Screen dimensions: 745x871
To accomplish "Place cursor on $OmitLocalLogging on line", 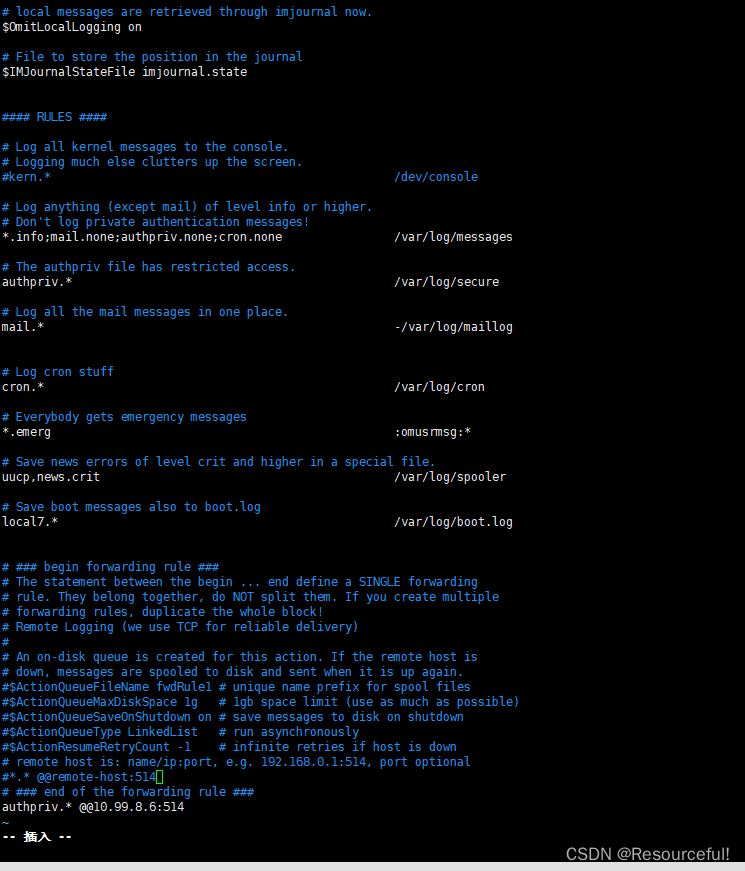I will pyautogui.click(x=71, y=27).
